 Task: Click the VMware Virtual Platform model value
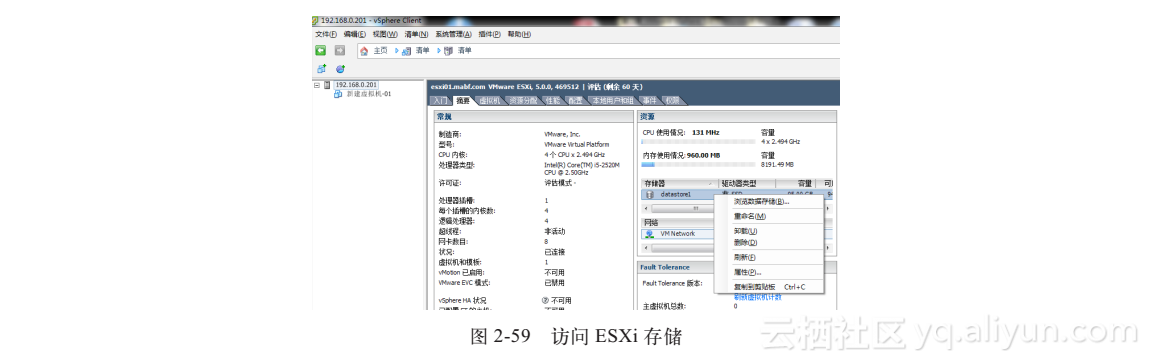576,144
